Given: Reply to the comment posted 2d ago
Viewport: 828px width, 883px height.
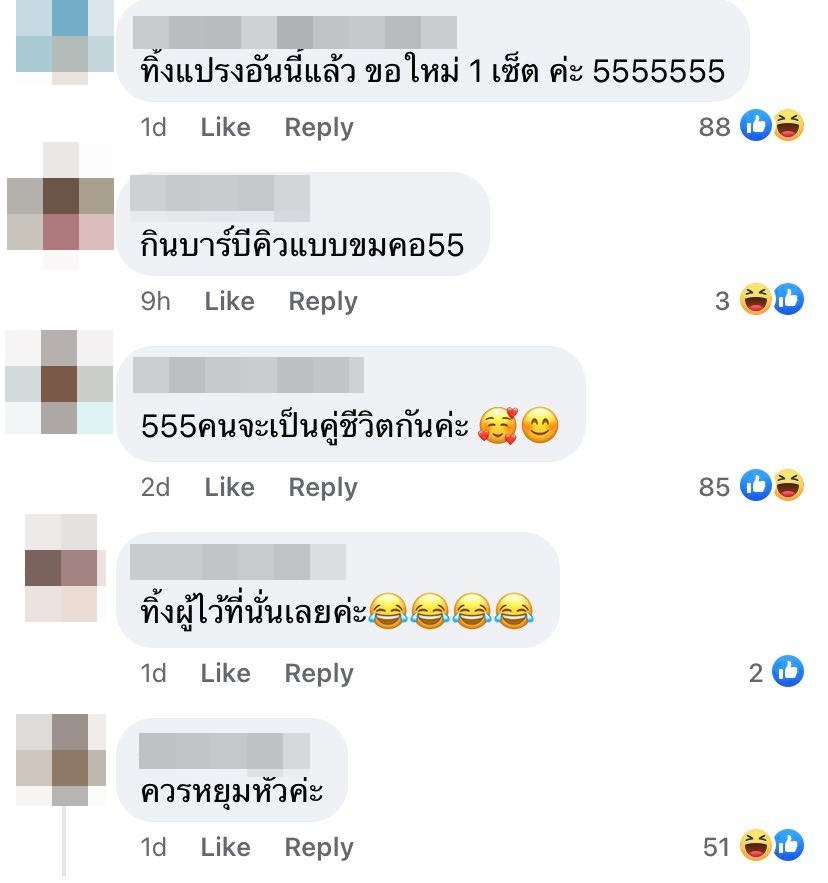Looking at the screenshot, I should [323, 488].
